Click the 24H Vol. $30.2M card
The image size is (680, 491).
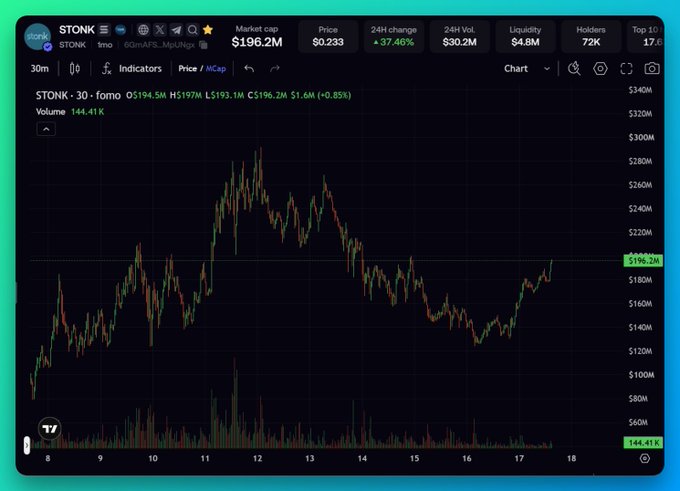tap(459, 36)
